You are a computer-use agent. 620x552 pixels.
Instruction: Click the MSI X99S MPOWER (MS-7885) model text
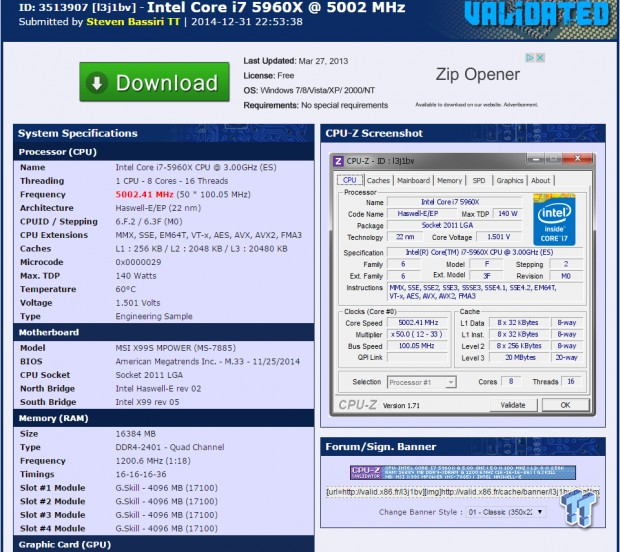click(176, 348)
